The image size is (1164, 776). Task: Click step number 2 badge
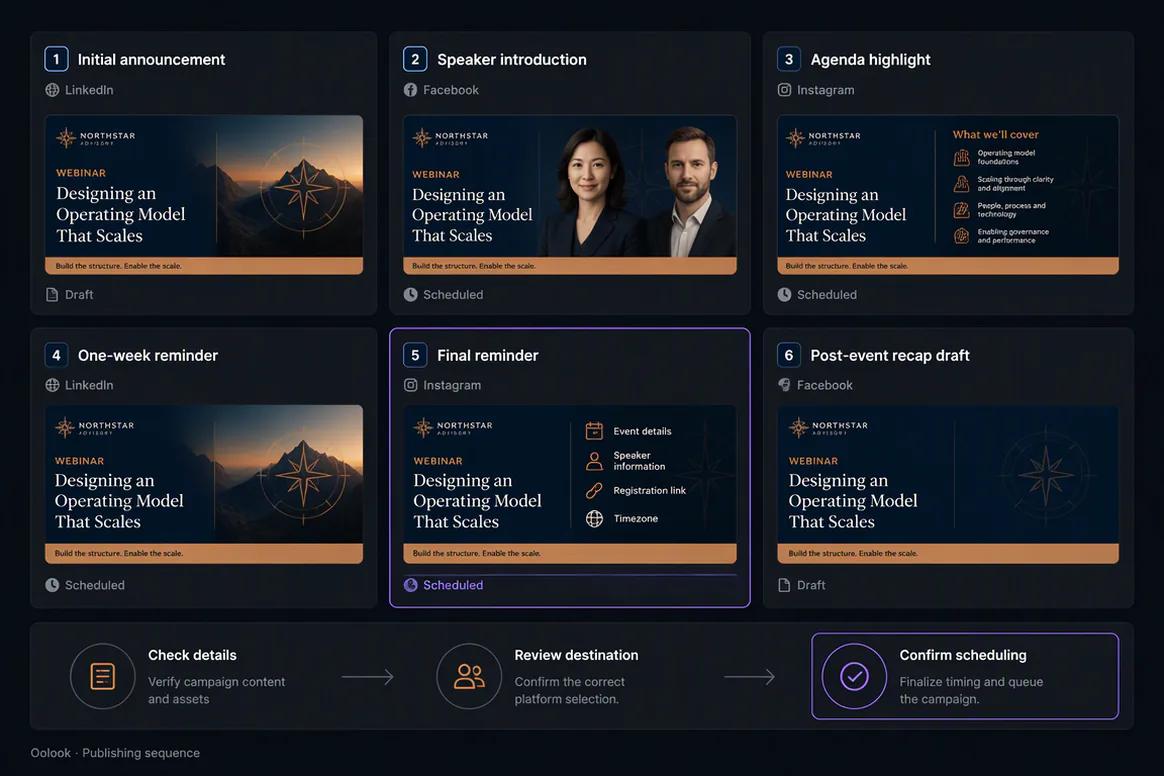click(415, 59)
